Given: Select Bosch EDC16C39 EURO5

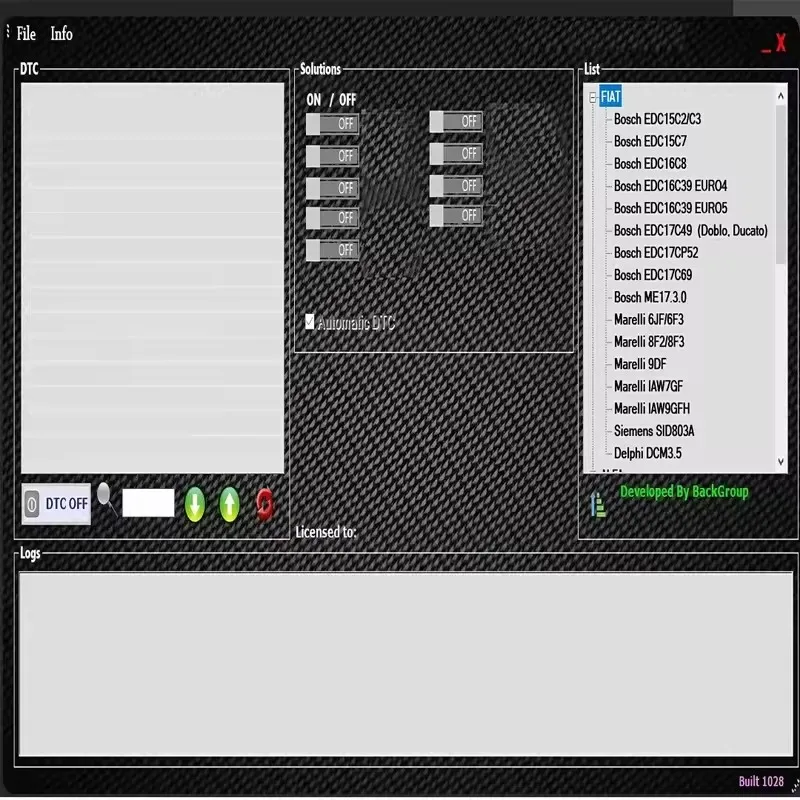Looking at the screenshot, I should (x=670, y=208).
